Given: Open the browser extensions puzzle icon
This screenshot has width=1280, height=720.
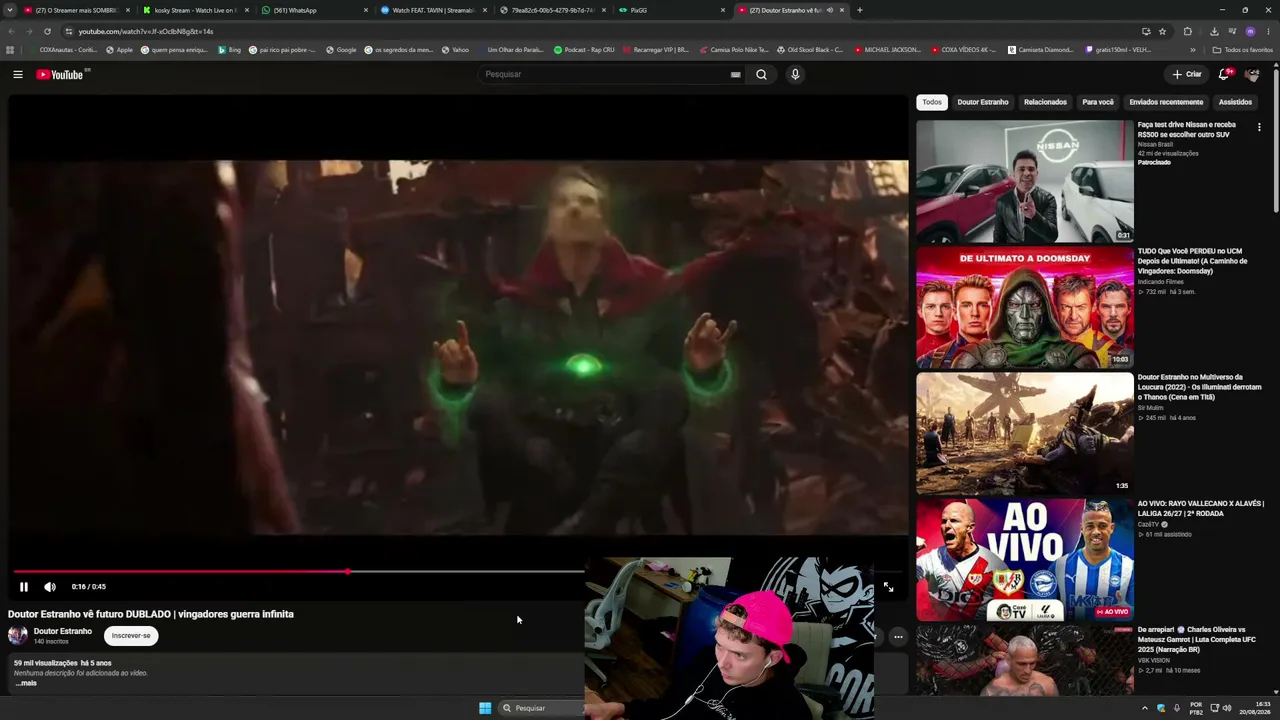Looking at the screenshot, I should (1188, 31).
